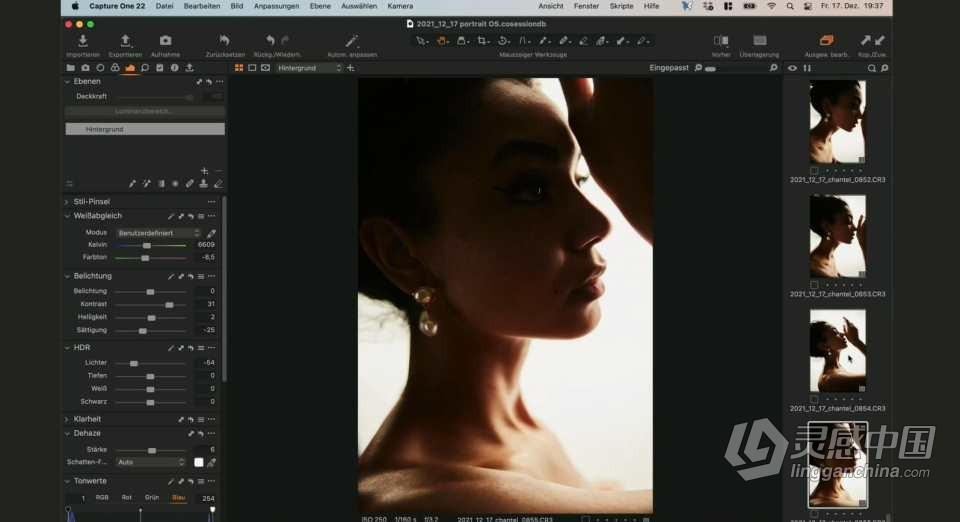Screen dimensions: 960x522
Task: Click the Luminanzbereich button
Action: 144,111
